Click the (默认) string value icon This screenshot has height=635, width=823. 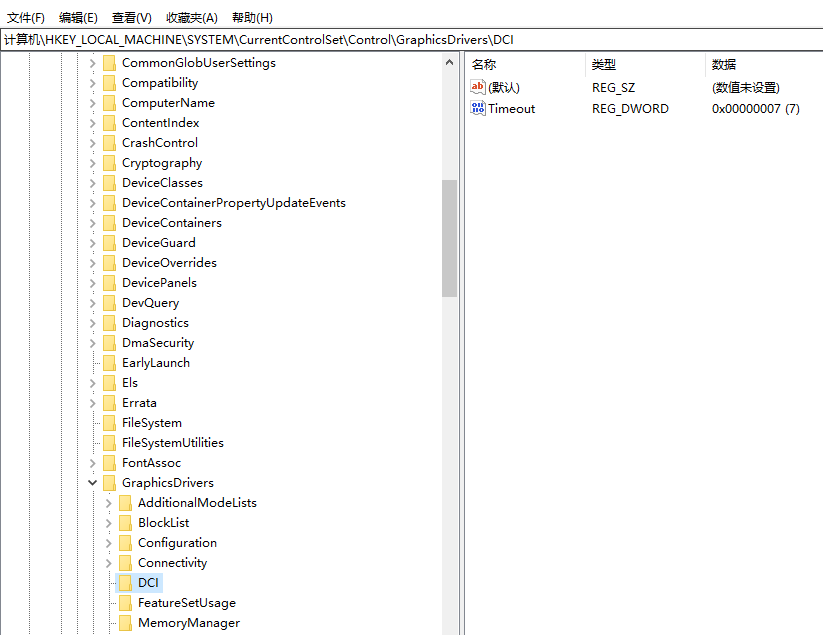pyautogui.click(x=478, y=87)
